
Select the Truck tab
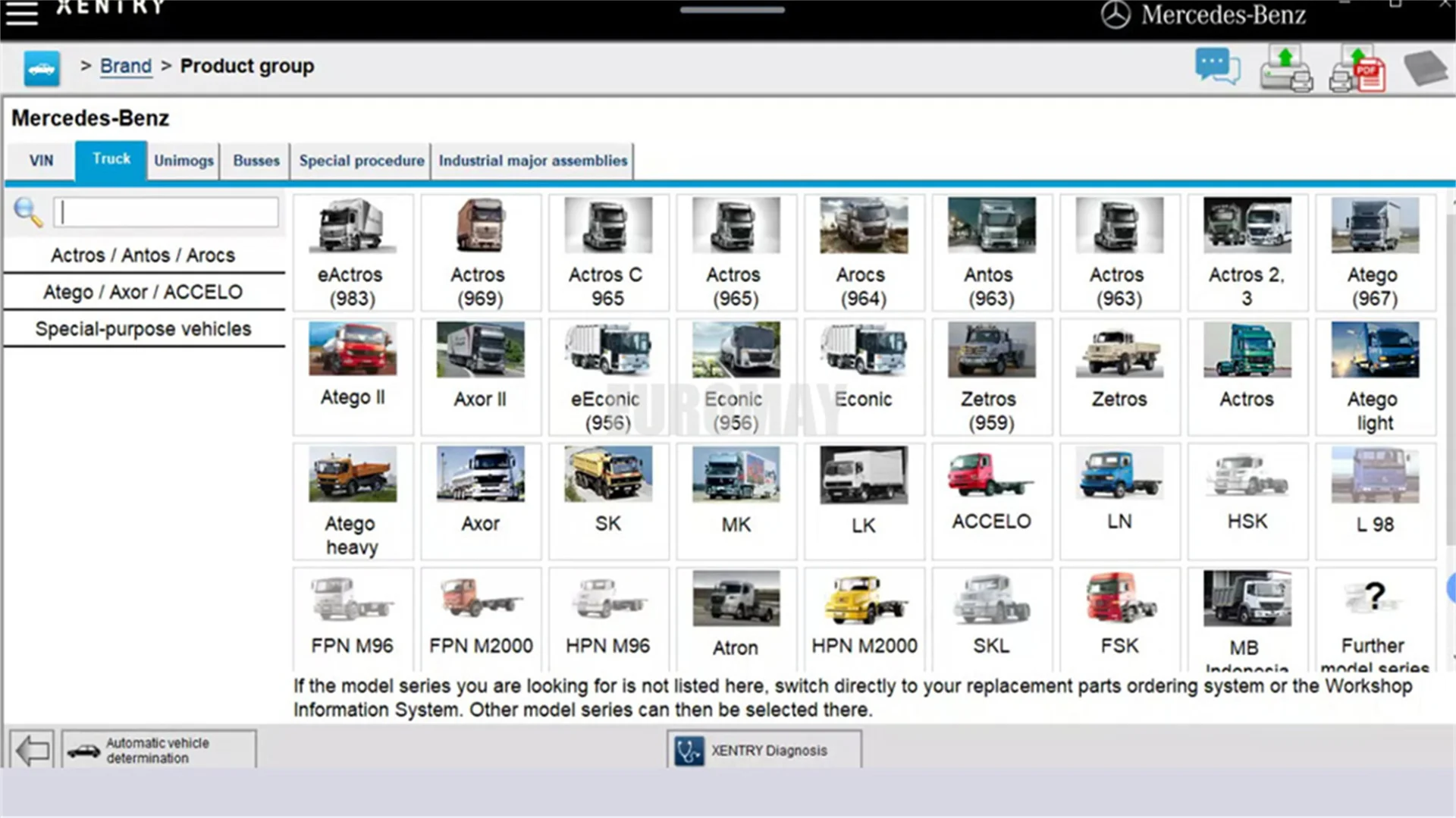[111, 159]
